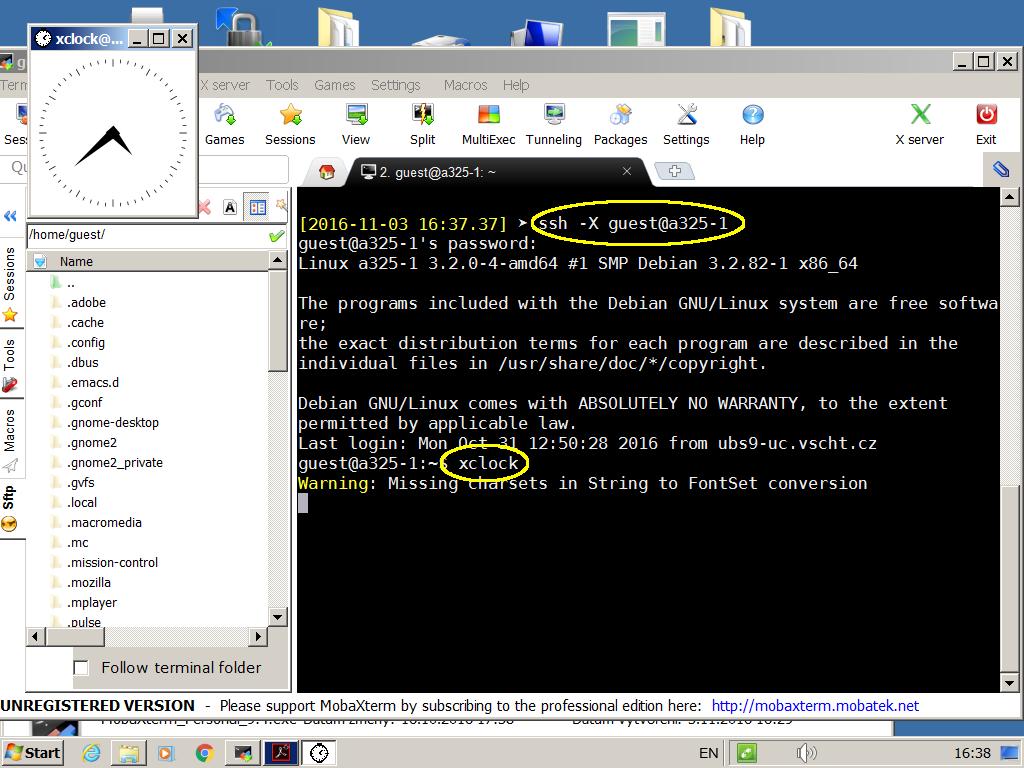Select the Sftp vertical sidebar tab
1024x768 pixels.
pyautogui.click(x=10, y=508)
